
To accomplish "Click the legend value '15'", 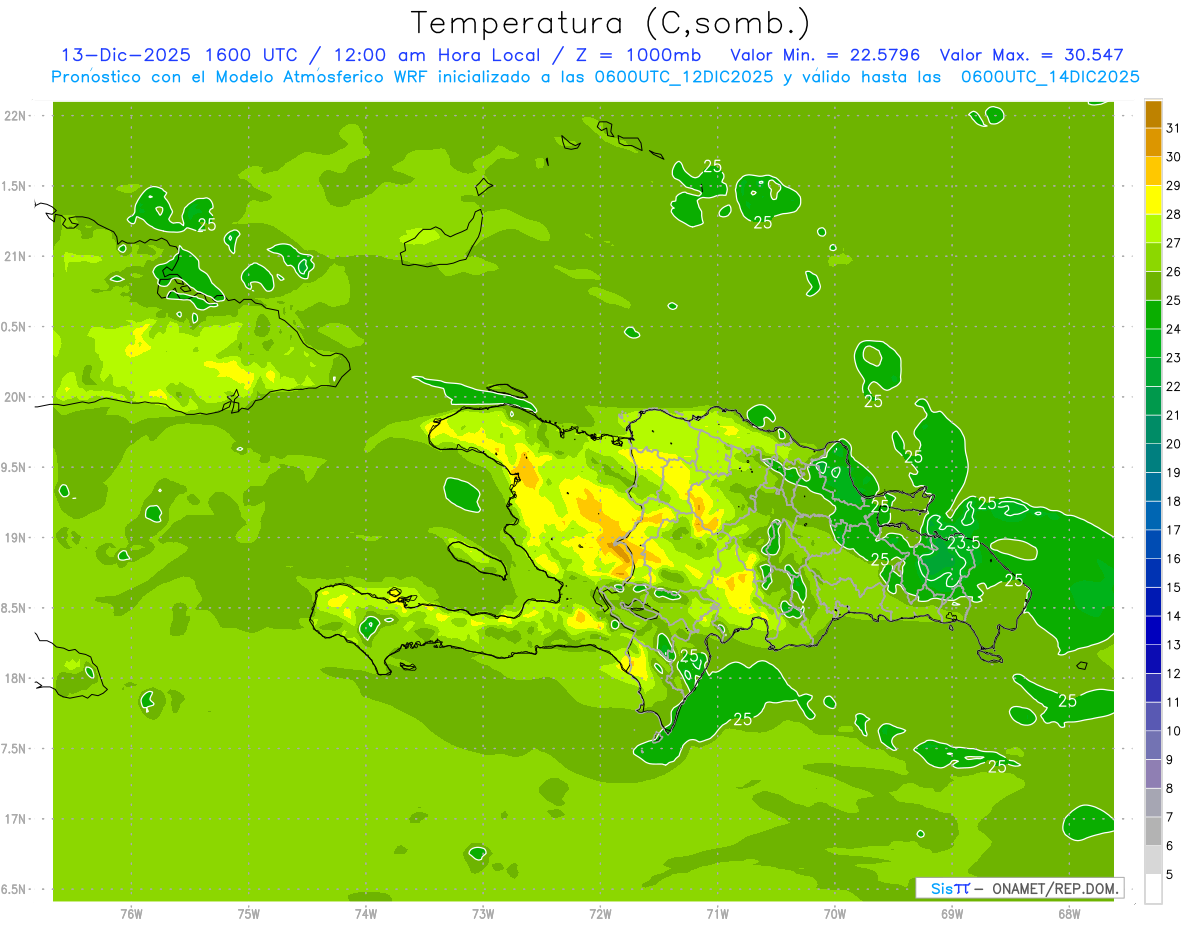I will tap(1174, 587).
